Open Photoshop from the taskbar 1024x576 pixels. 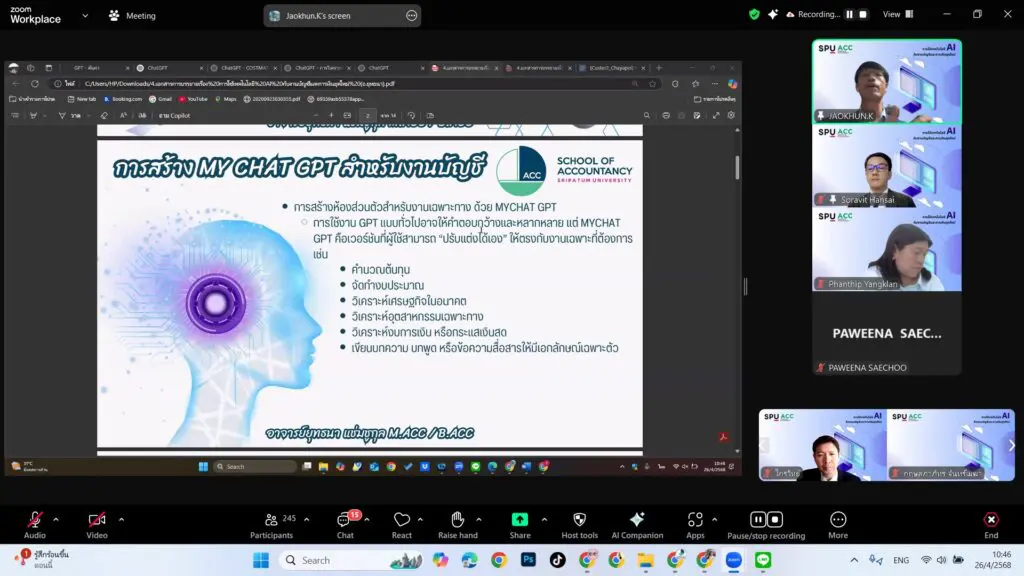click(528, 560)
